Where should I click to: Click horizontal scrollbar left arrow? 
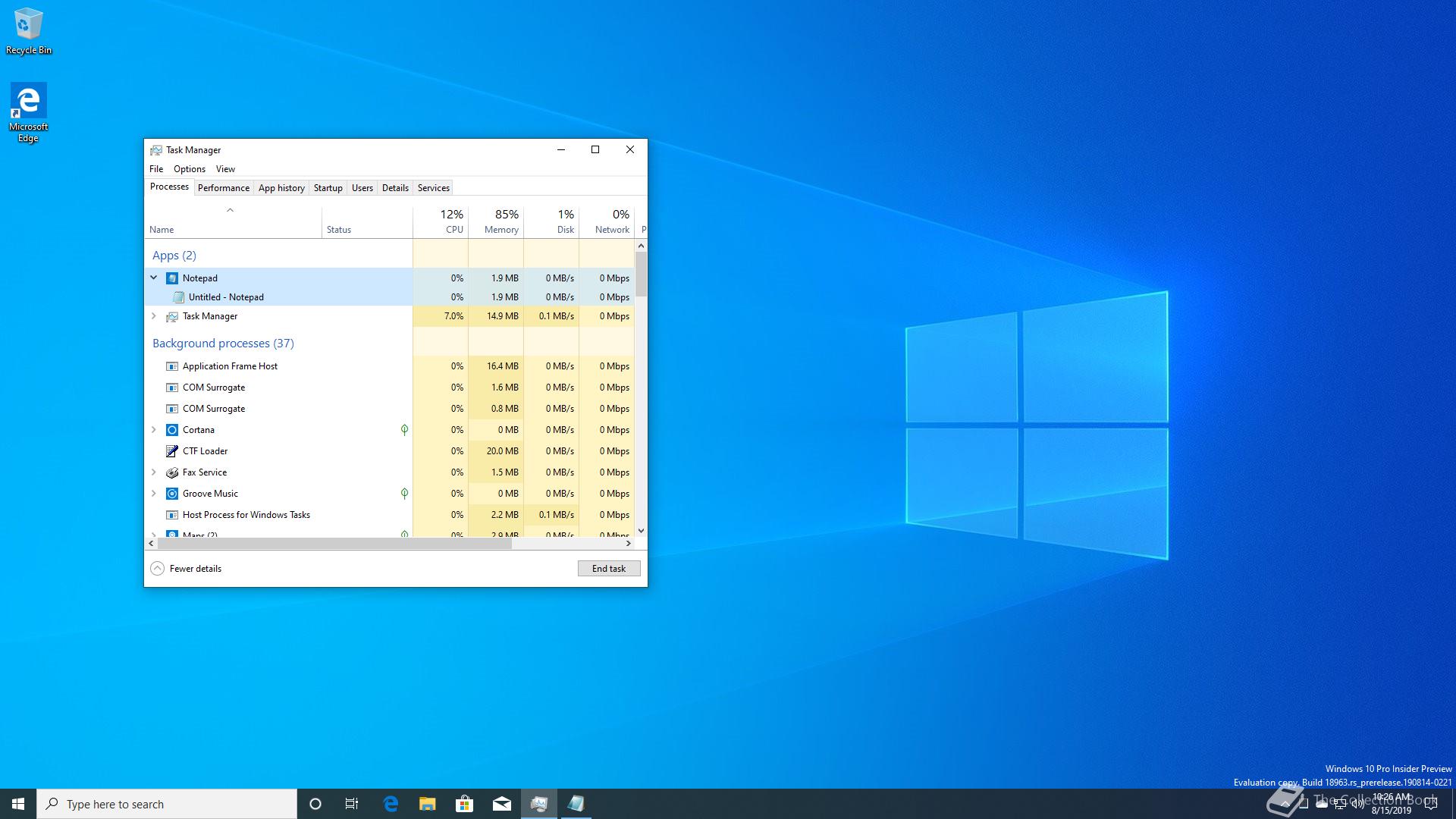[x=152, y=544]
